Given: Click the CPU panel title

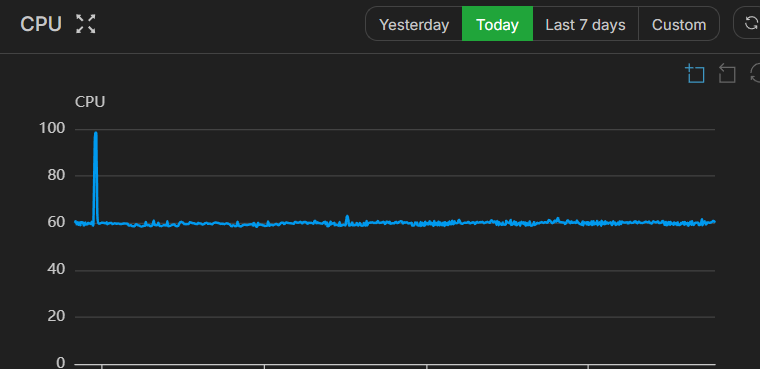Looking at the screenshot, I should point(41,24).
